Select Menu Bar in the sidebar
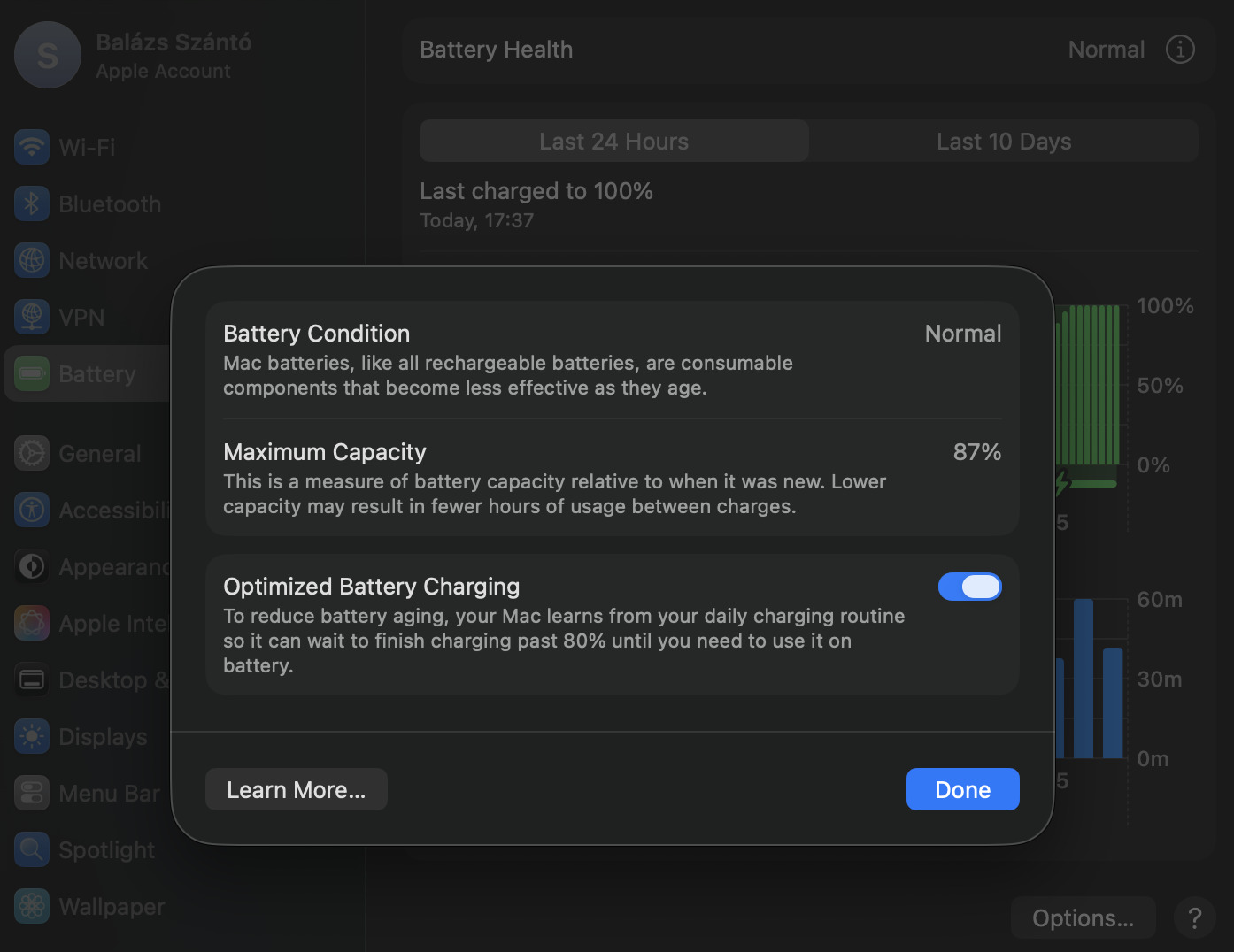Screen dimensions: 1234x952 click(109, 794)
